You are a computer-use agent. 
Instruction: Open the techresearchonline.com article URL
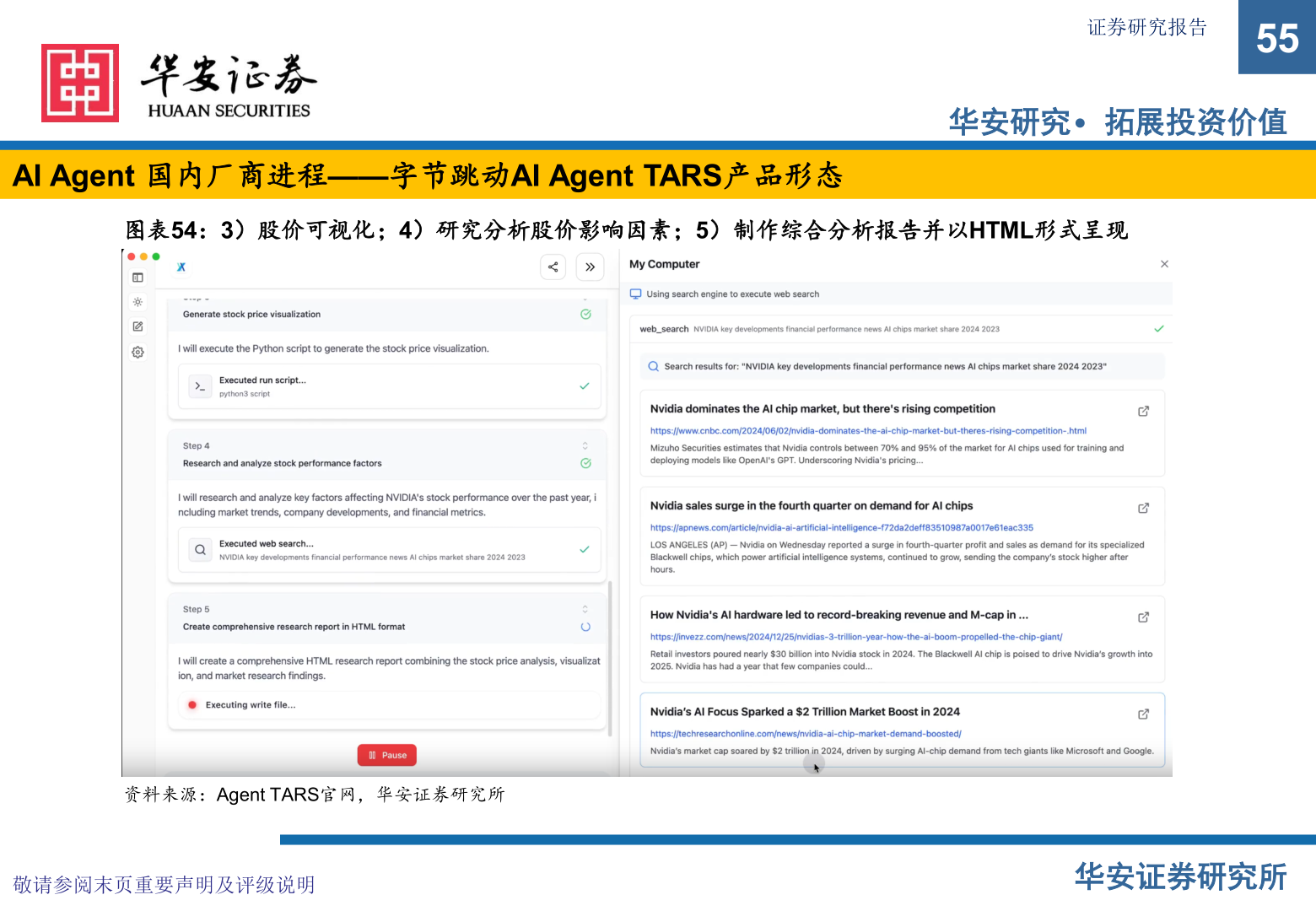(806, 734)
